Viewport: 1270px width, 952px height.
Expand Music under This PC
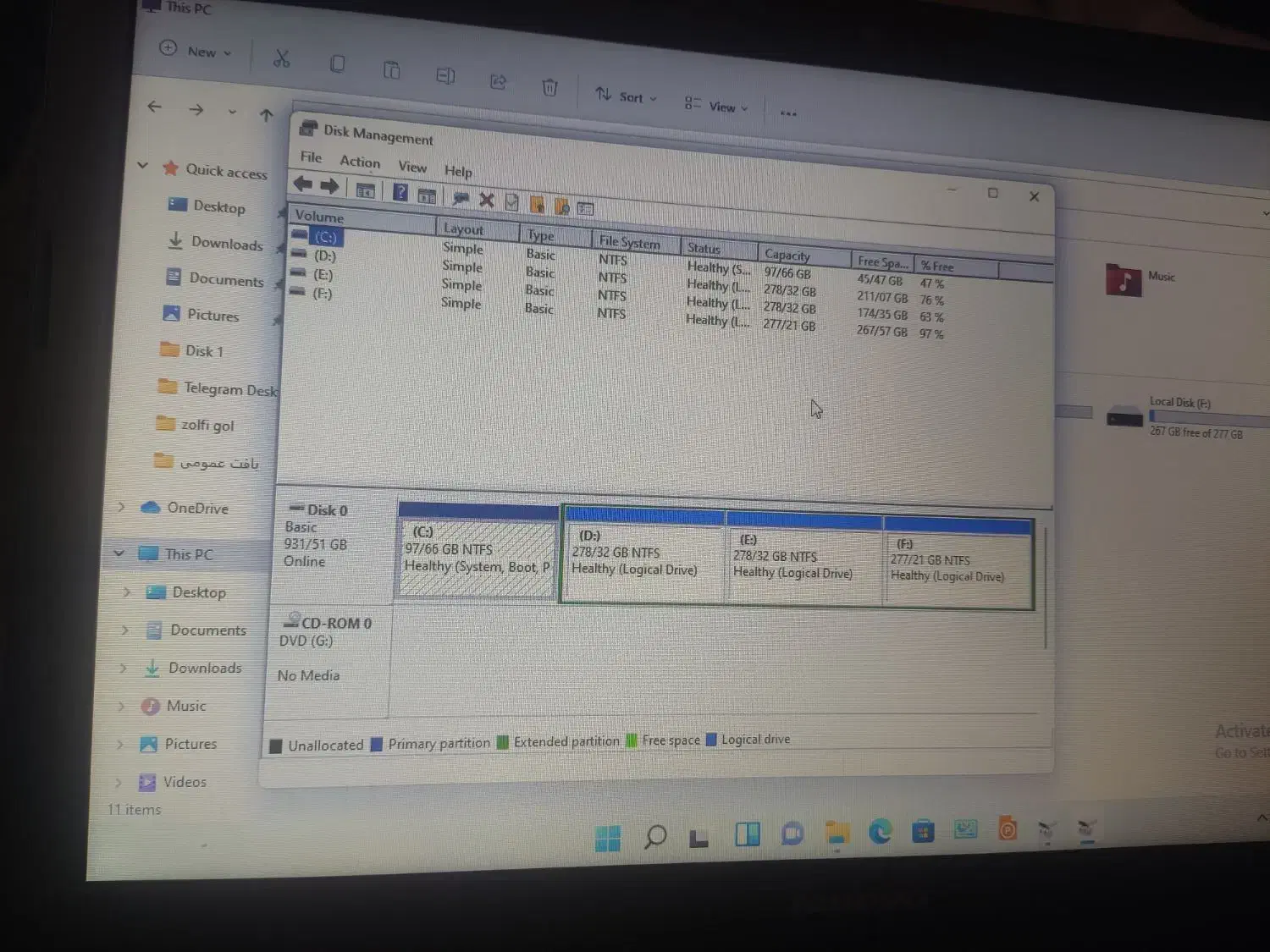[120, 706]
